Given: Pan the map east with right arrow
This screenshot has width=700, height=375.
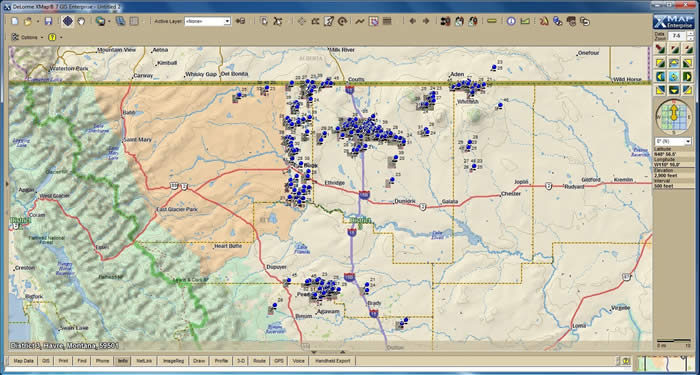Looking at the screenshot, I should pyautogui.click(x=687, y=76).
